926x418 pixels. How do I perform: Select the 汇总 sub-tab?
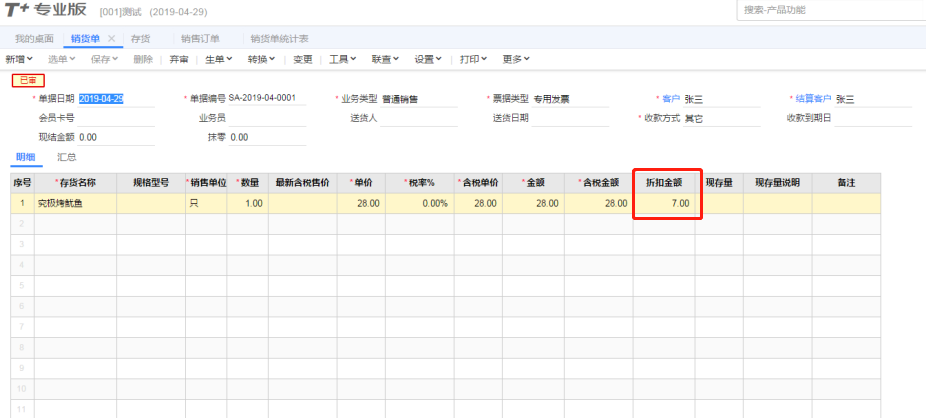pos(67,157)
